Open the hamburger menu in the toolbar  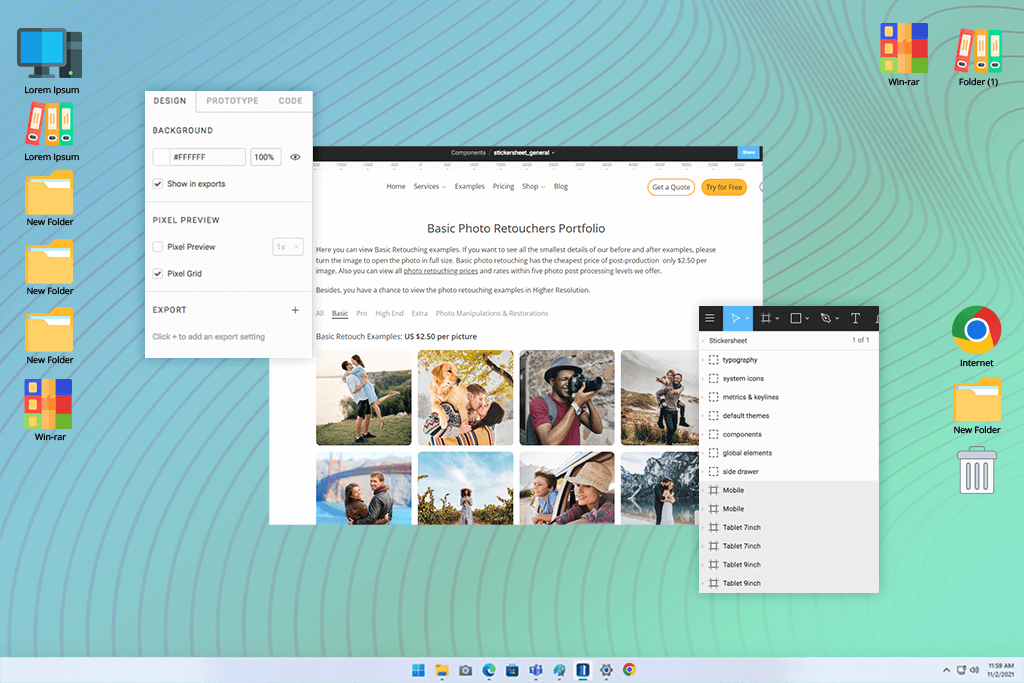tap(710, 319)
